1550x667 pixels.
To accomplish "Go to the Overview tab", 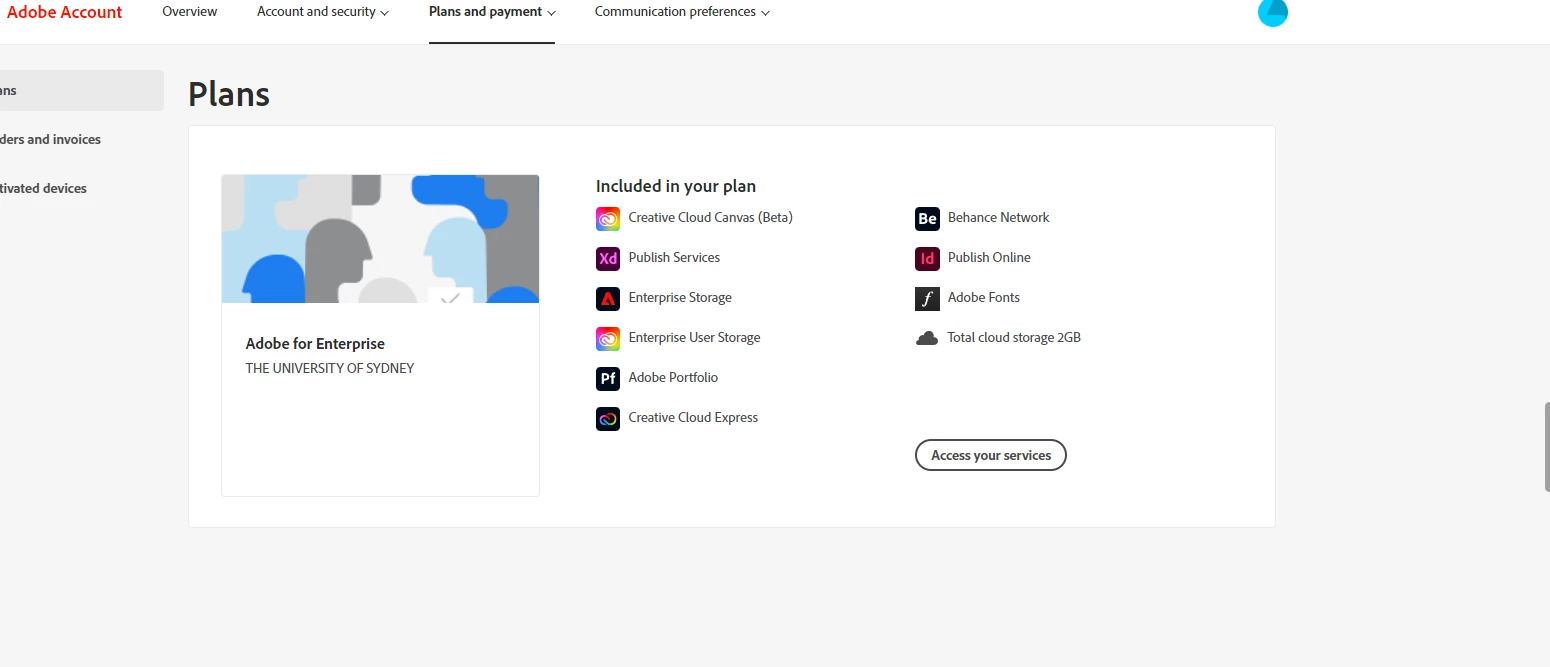I will (190, 12).
